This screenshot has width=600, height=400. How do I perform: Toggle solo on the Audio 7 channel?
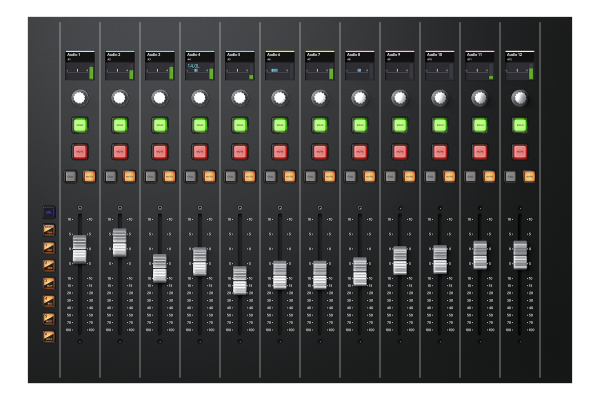(320, 125)
